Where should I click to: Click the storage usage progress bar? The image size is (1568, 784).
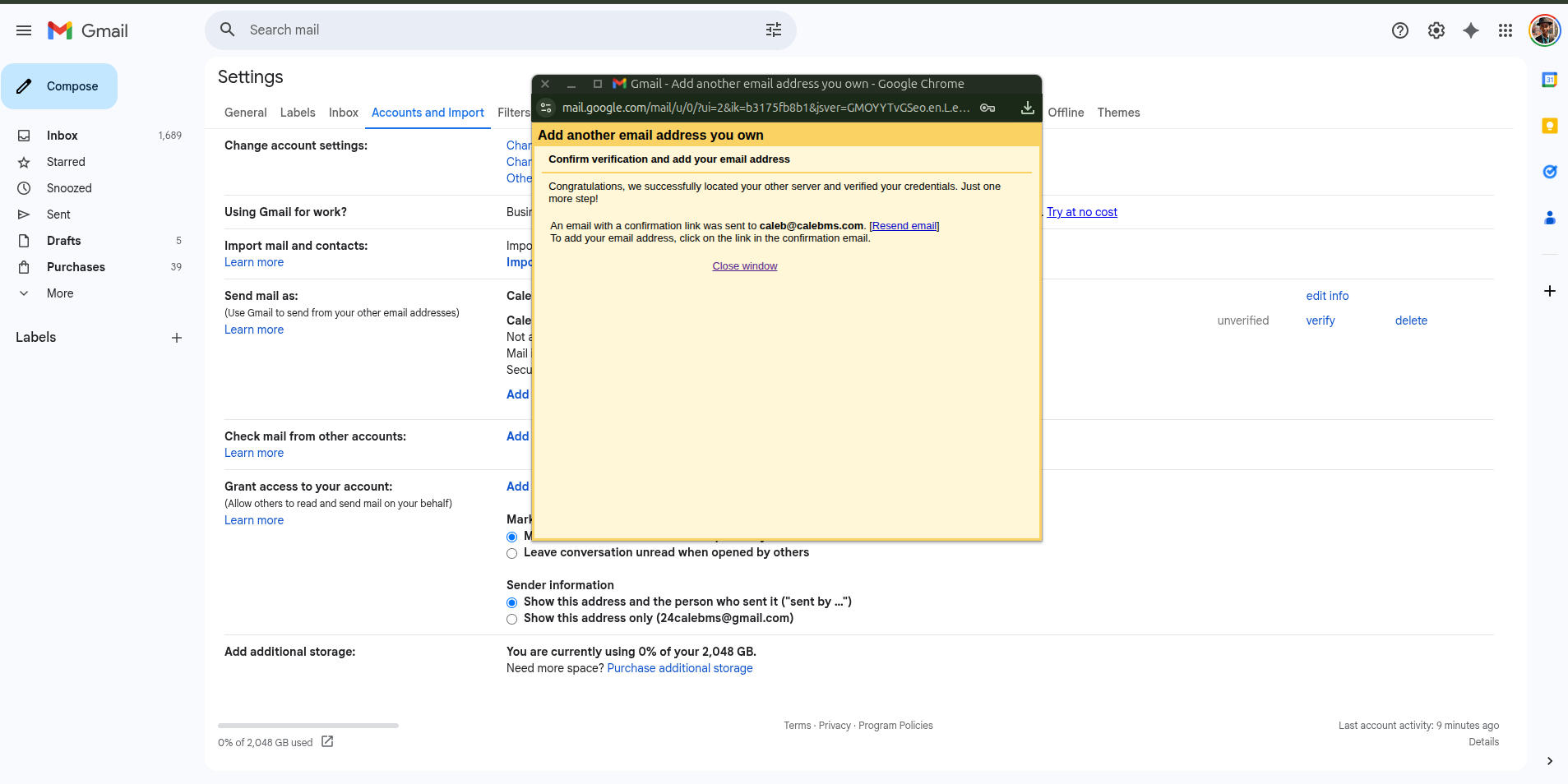(308, 726)
